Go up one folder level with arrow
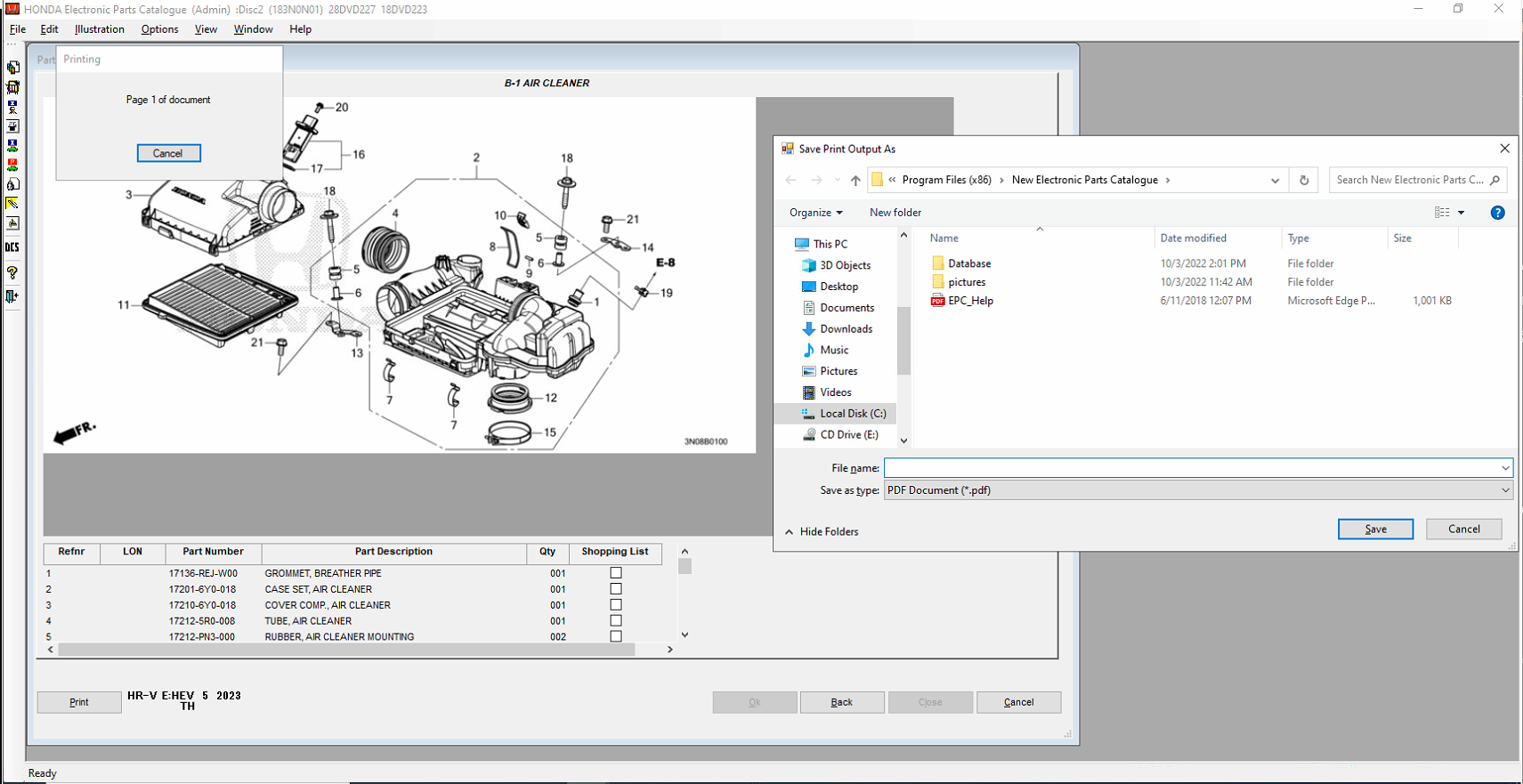The width and height of the screenshot is (1523, 784). click(x=855, y=180)
